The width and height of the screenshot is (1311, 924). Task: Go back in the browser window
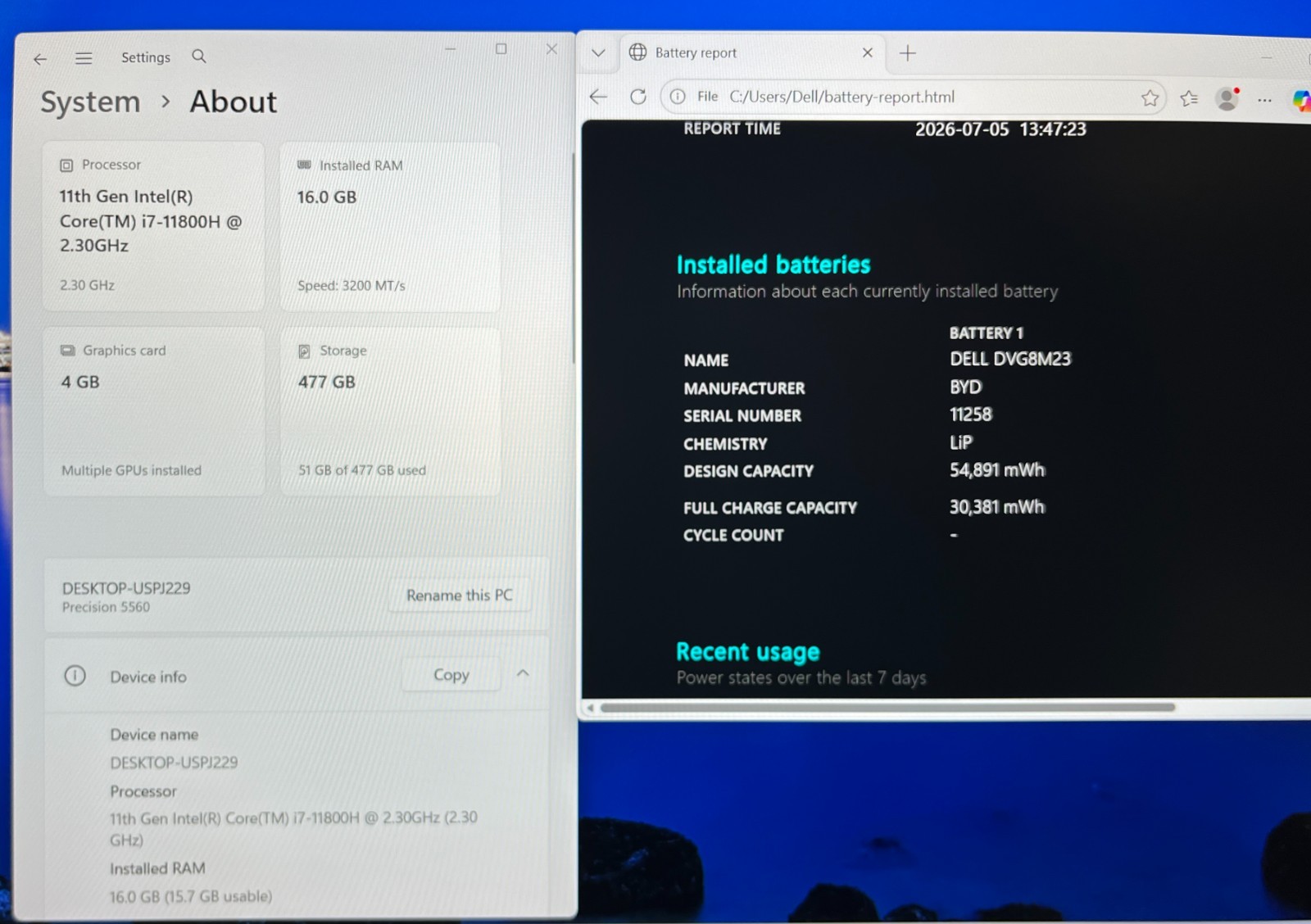click(598, 97)
